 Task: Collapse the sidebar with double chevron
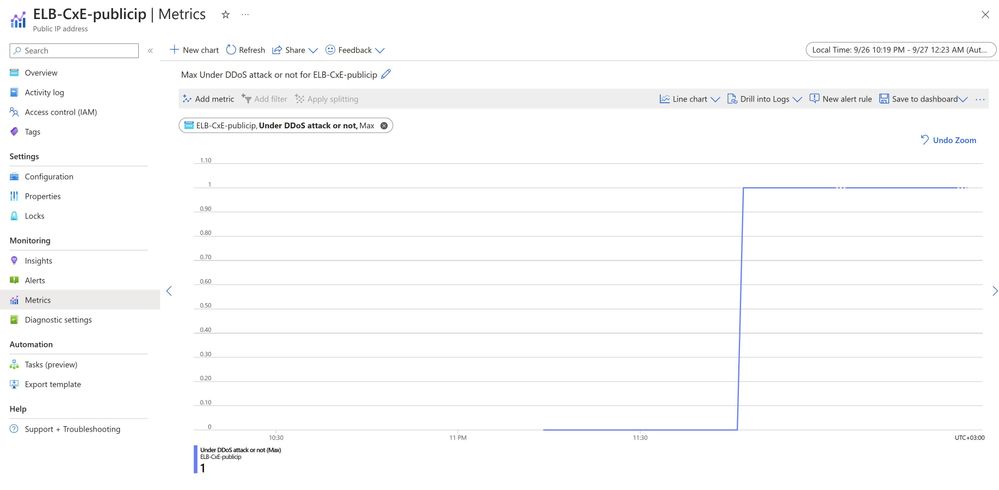(x=150, y=50)
